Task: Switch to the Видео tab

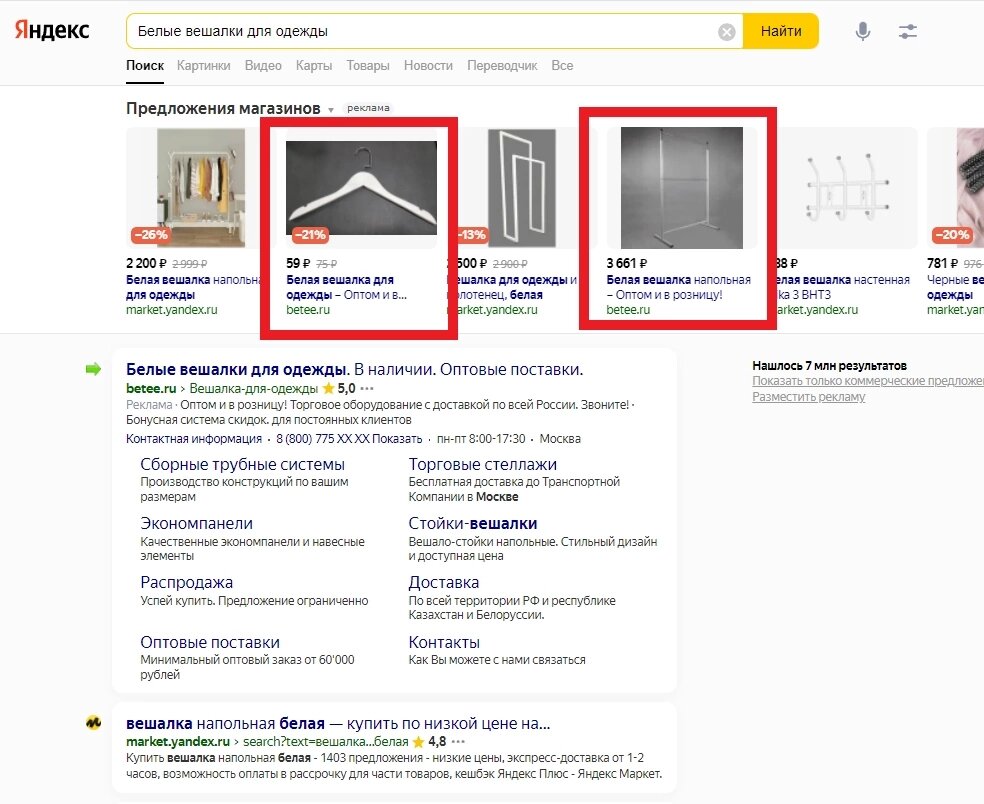Action: tap(263, 65)
